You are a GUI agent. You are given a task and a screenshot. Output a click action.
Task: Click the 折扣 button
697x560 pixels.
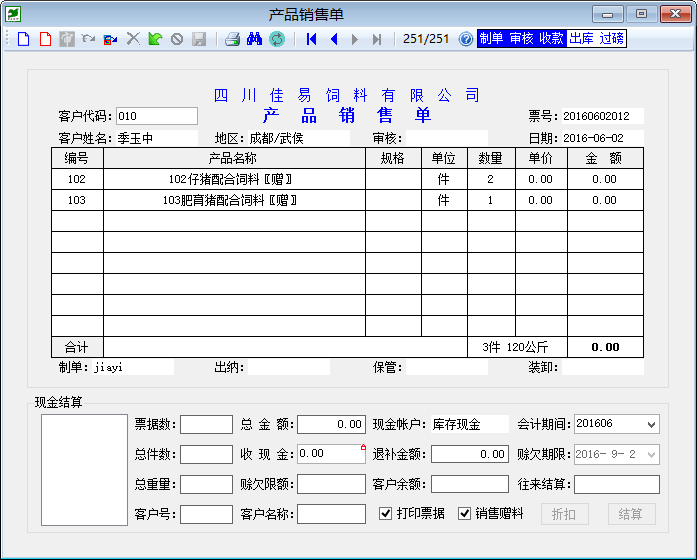pyautogui.click(x=565, y=514)
